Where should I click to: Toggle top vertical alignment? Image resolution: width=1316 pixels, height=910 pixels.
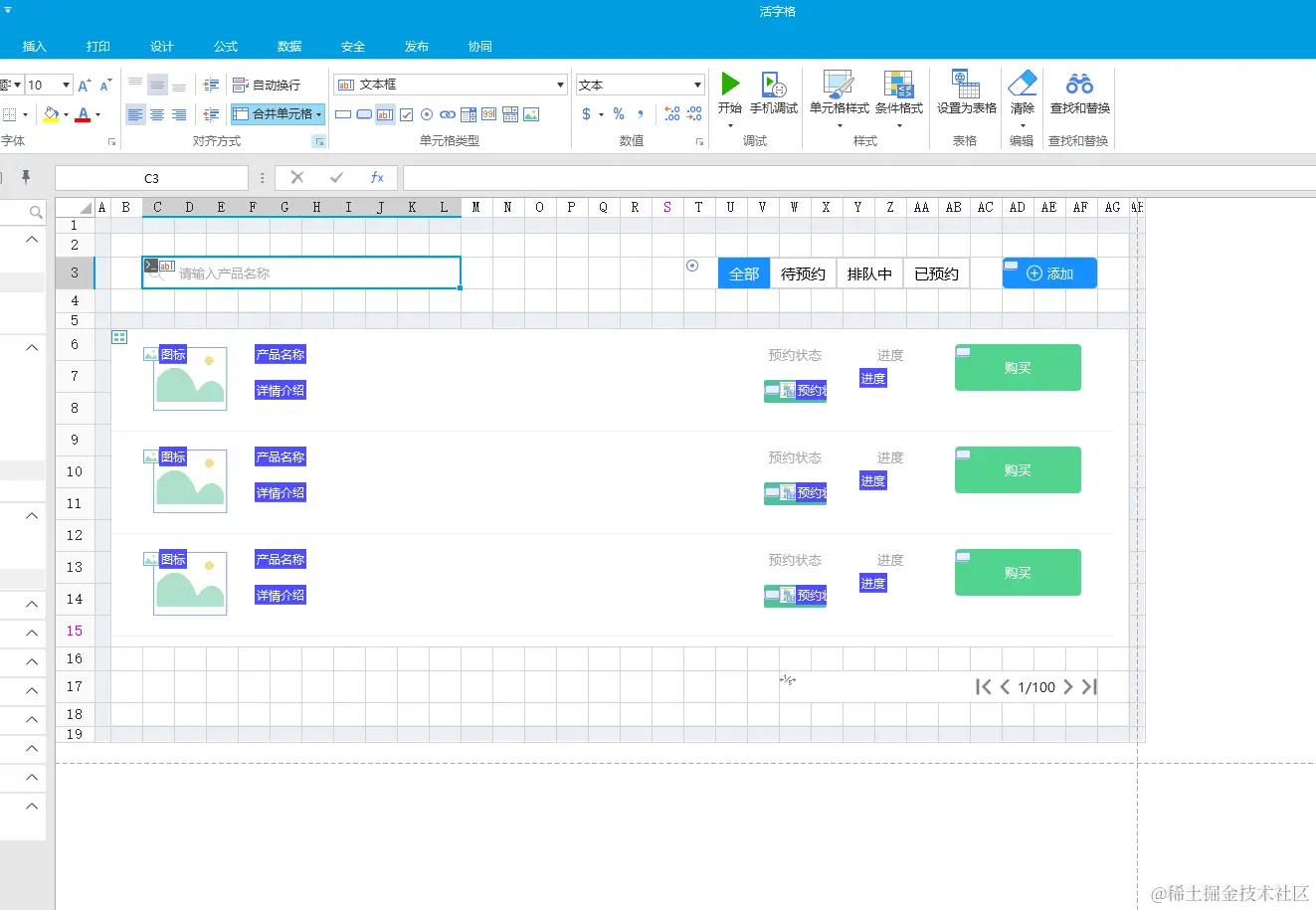click(x=135, y=86)
